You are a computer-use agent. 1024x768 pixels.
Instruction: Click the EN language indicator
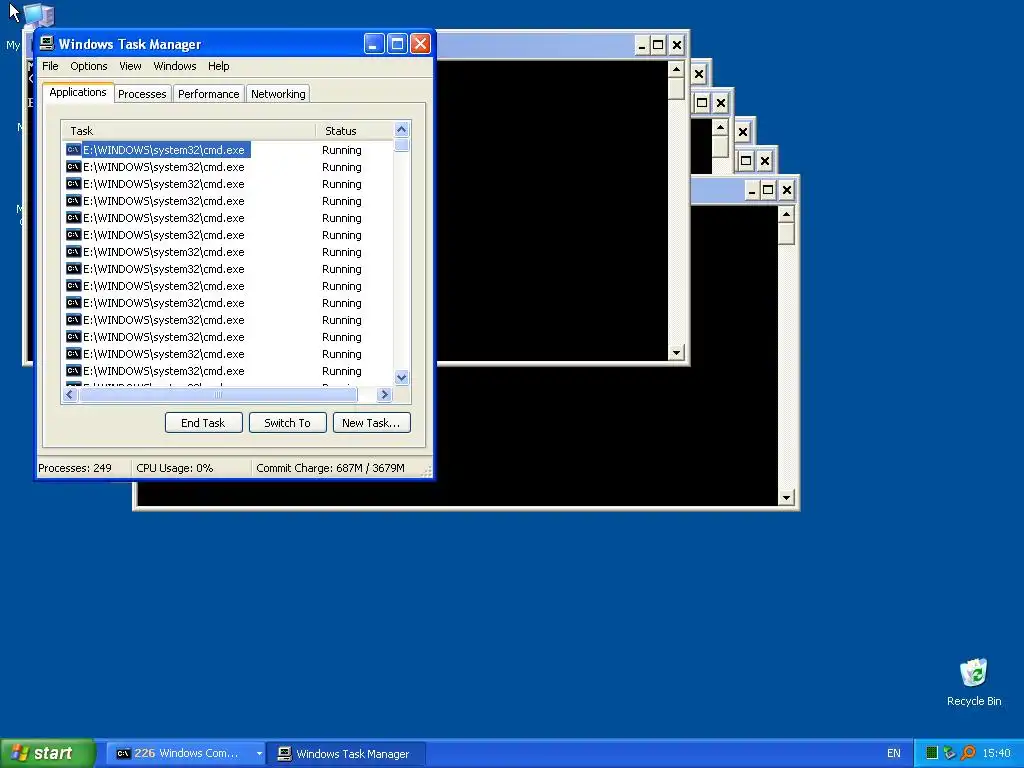893,754
